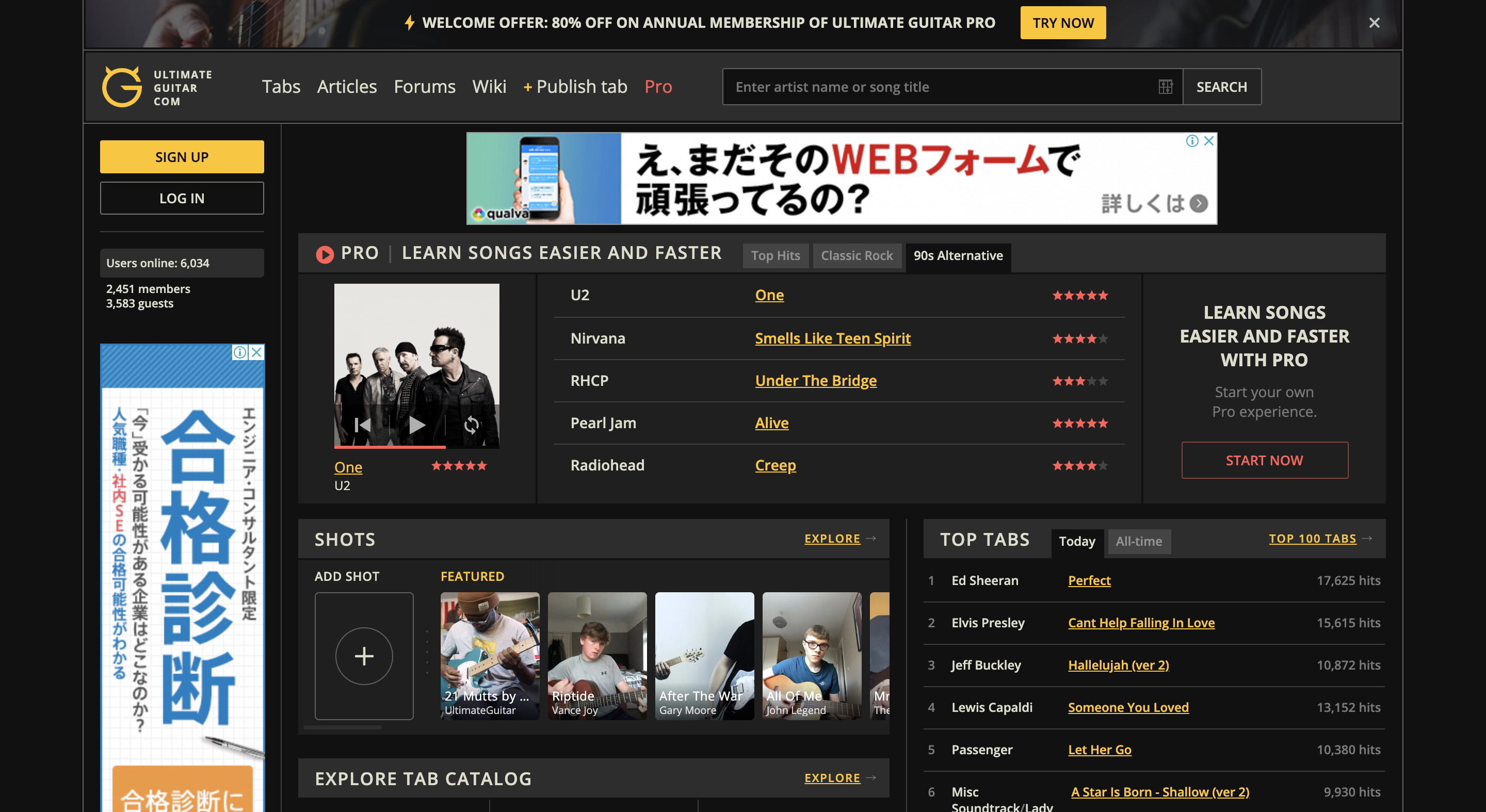Show Today's top tabs
This screenshot has height=812, width=1486.
1077,542
